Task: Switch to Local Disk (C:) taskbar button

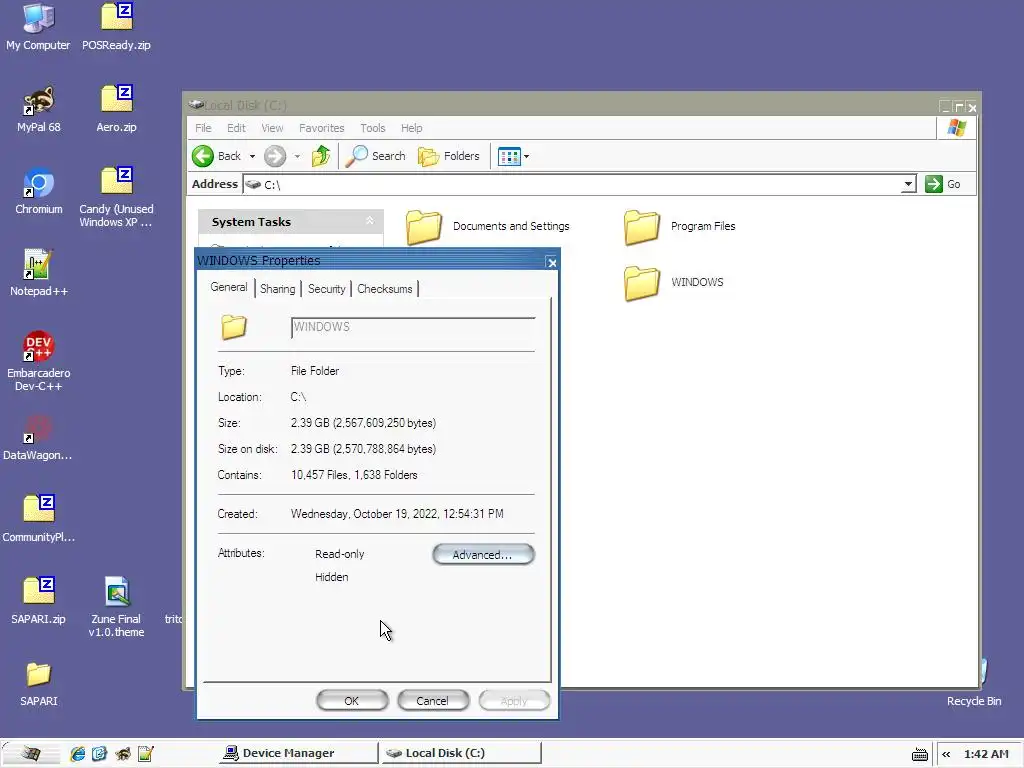Action: pyautogui.click(x=462, y=753)
